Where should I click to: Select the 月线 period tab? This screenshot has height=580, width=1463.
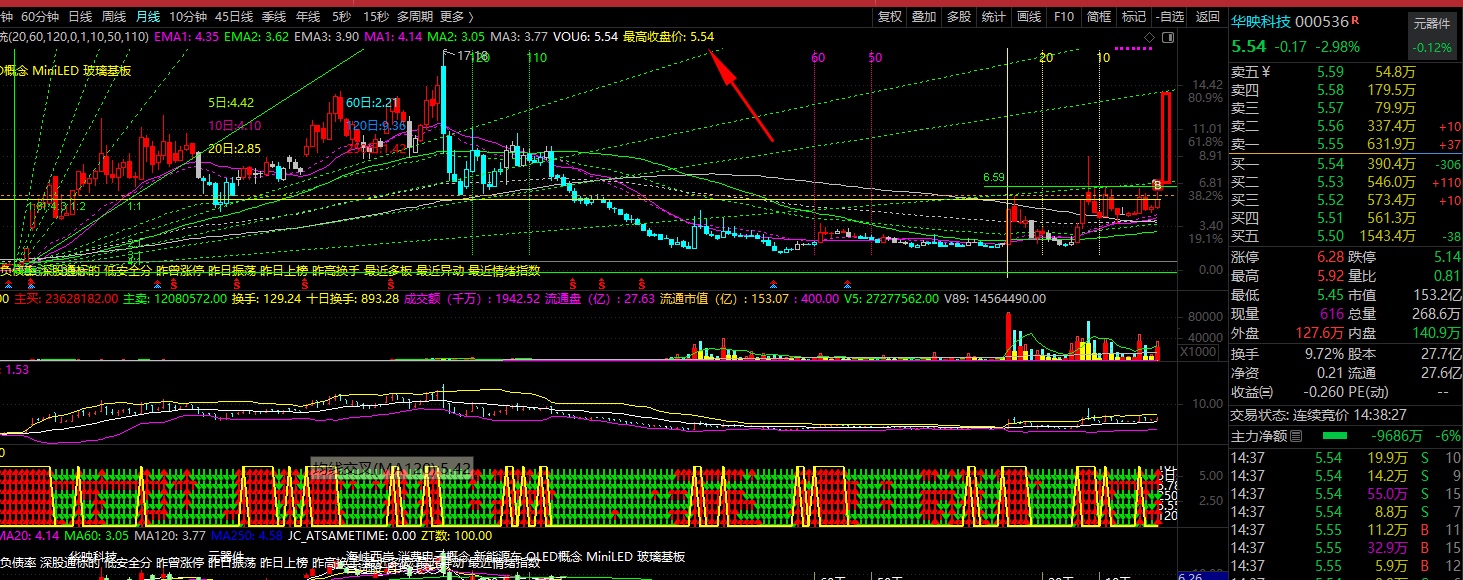point(148,16)
